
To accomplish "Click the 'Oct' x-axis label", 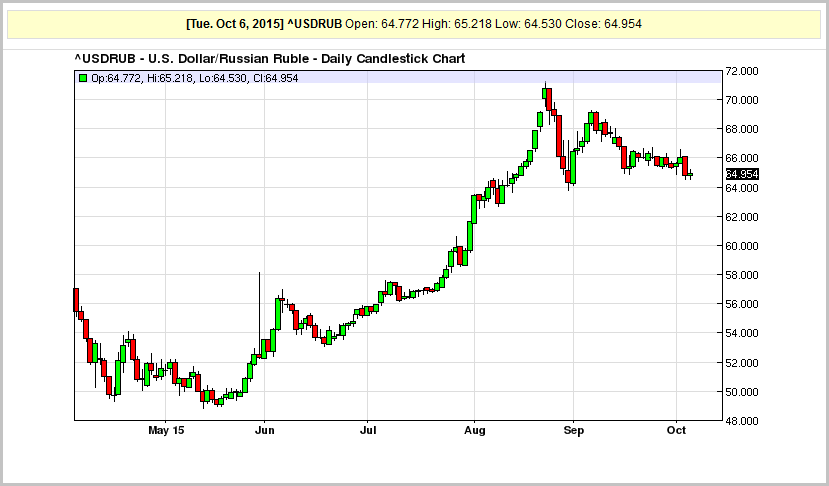I will click(x=676, y=430).
